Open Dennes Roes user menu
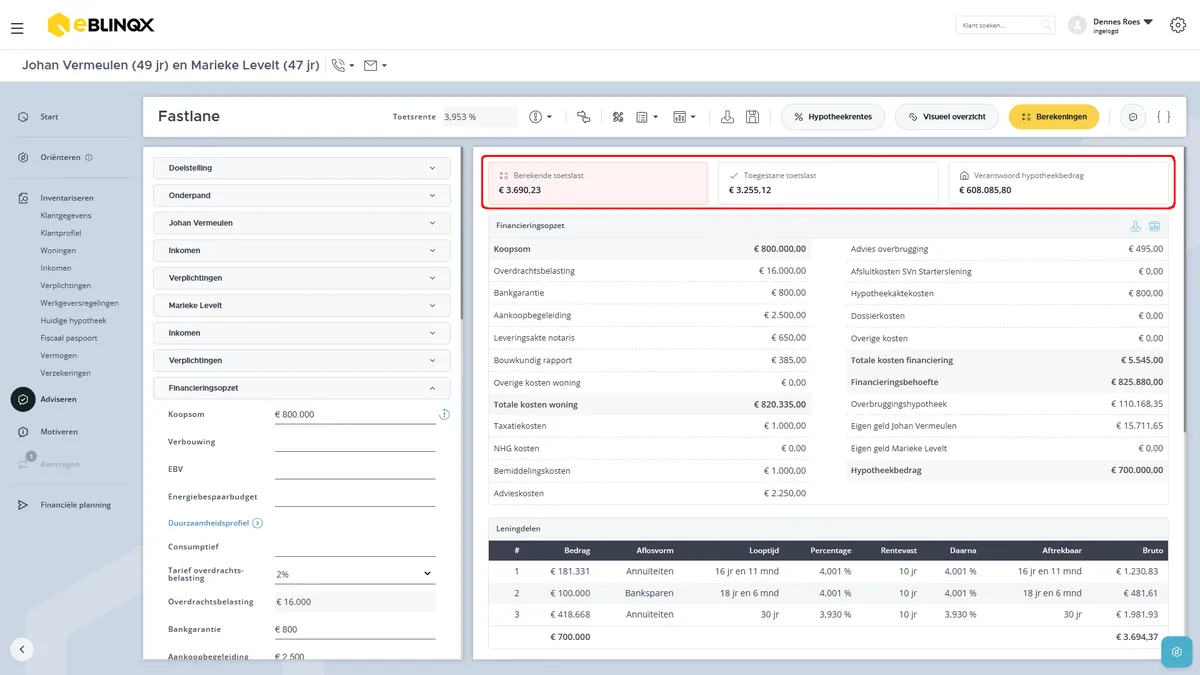 click(x=1112, y=25)
